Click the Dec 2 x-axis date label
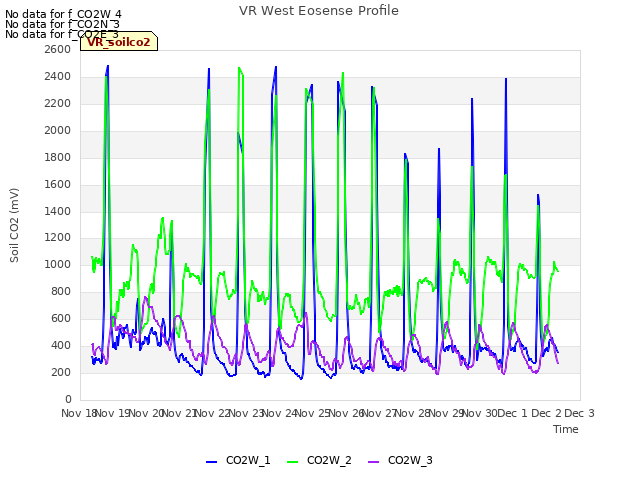Viewport: 640px width, 480px height. point(546,413)
